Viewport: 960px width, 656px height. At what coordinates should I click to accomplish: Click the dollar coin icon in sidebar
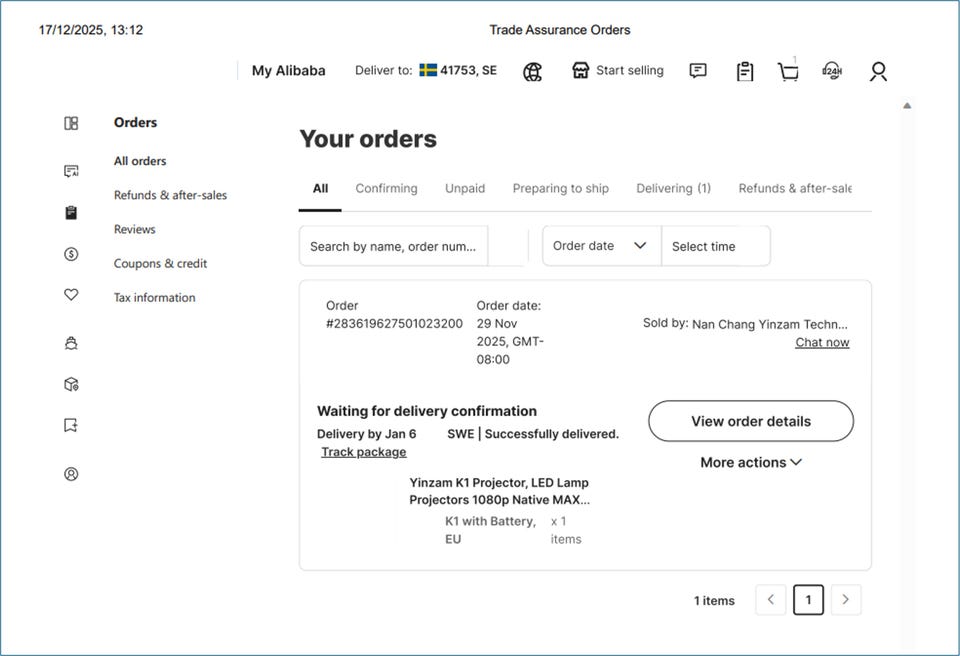[x=71, y=254]
